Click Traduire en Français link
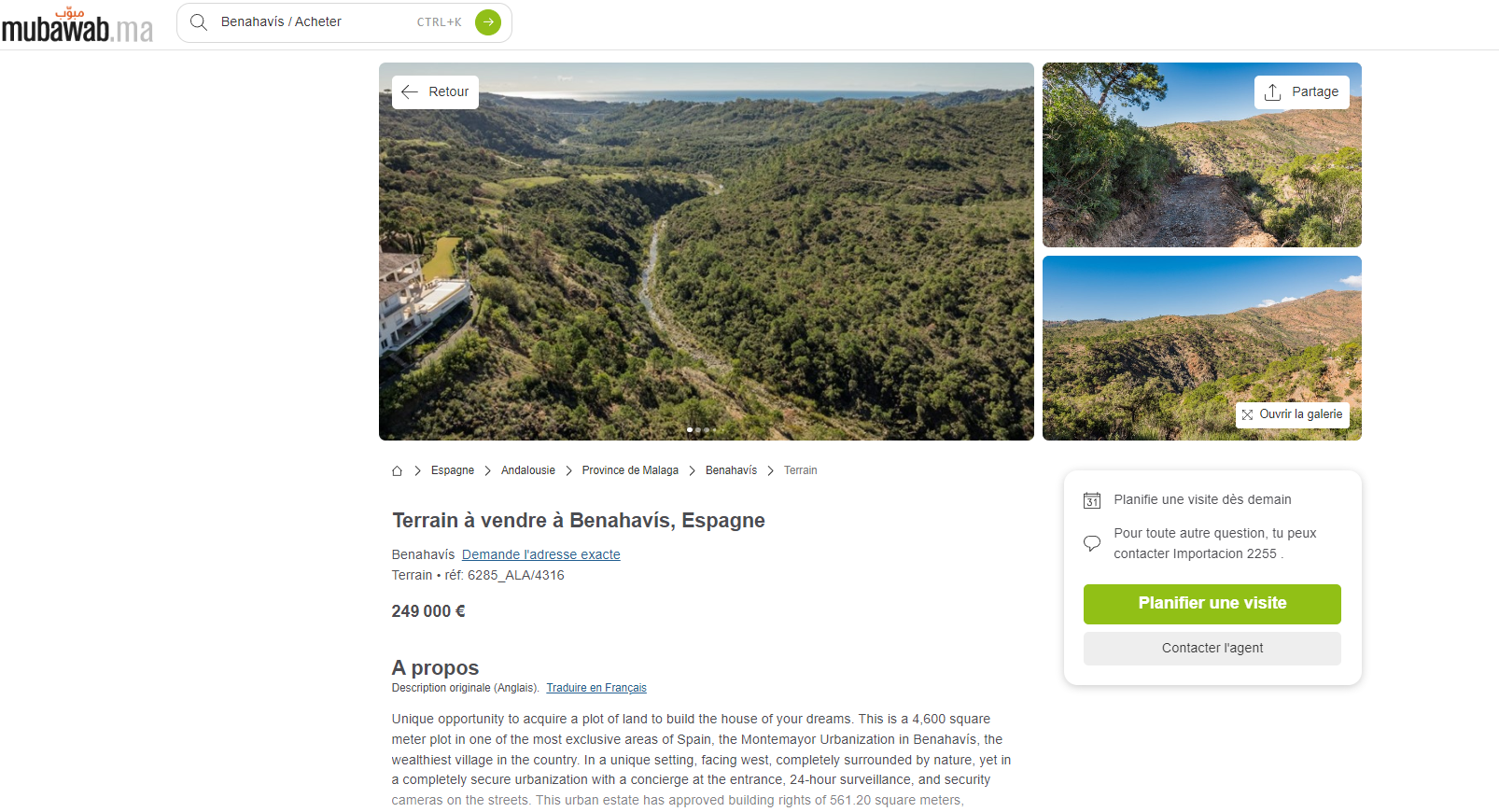Viewport: 1499px width, 812px height. (596, 688)
